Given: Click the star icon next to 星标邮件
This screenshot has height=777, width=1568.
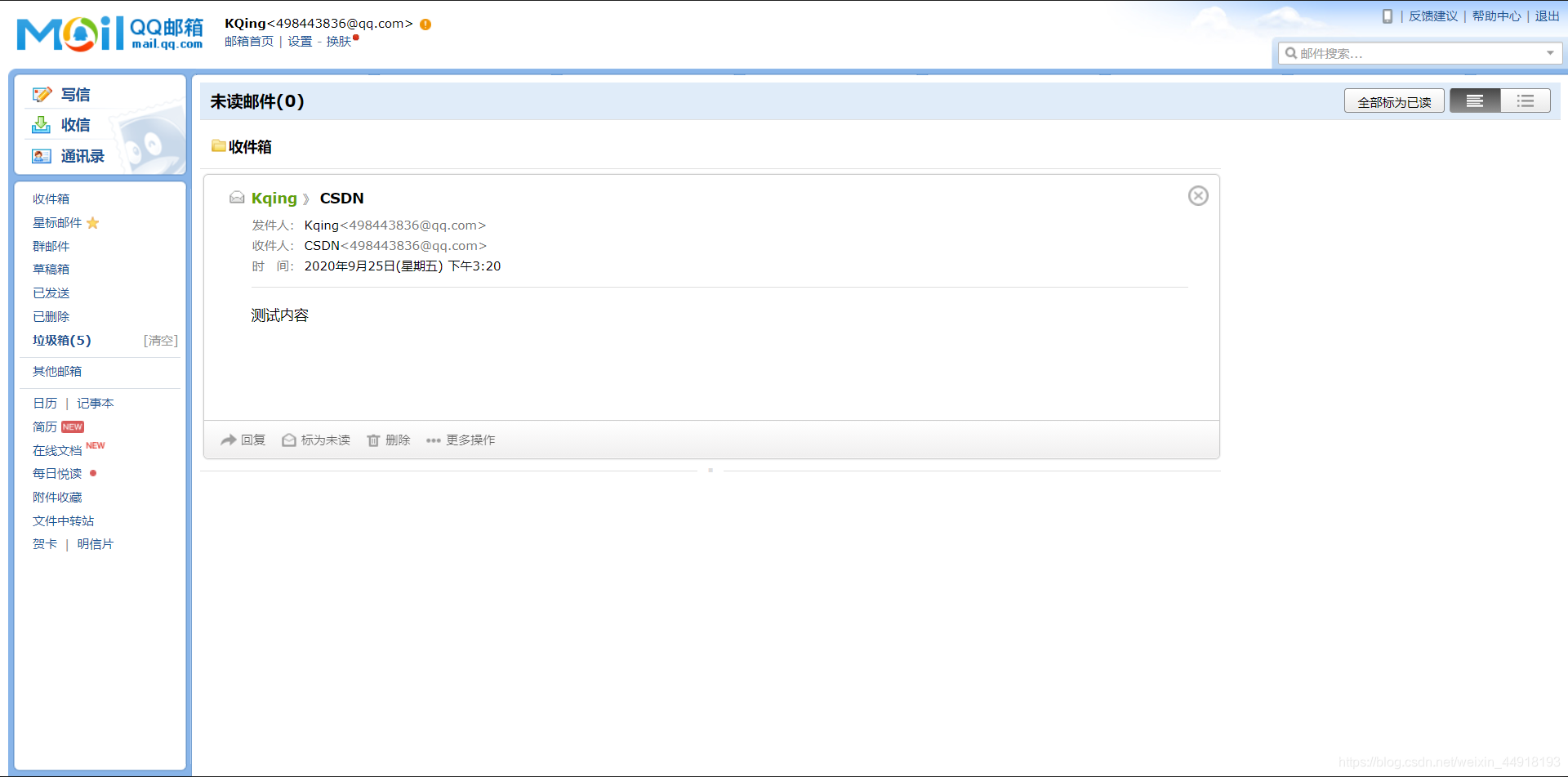Looking at the screenshot, I should pyautogui.click(x=93, y=223).
